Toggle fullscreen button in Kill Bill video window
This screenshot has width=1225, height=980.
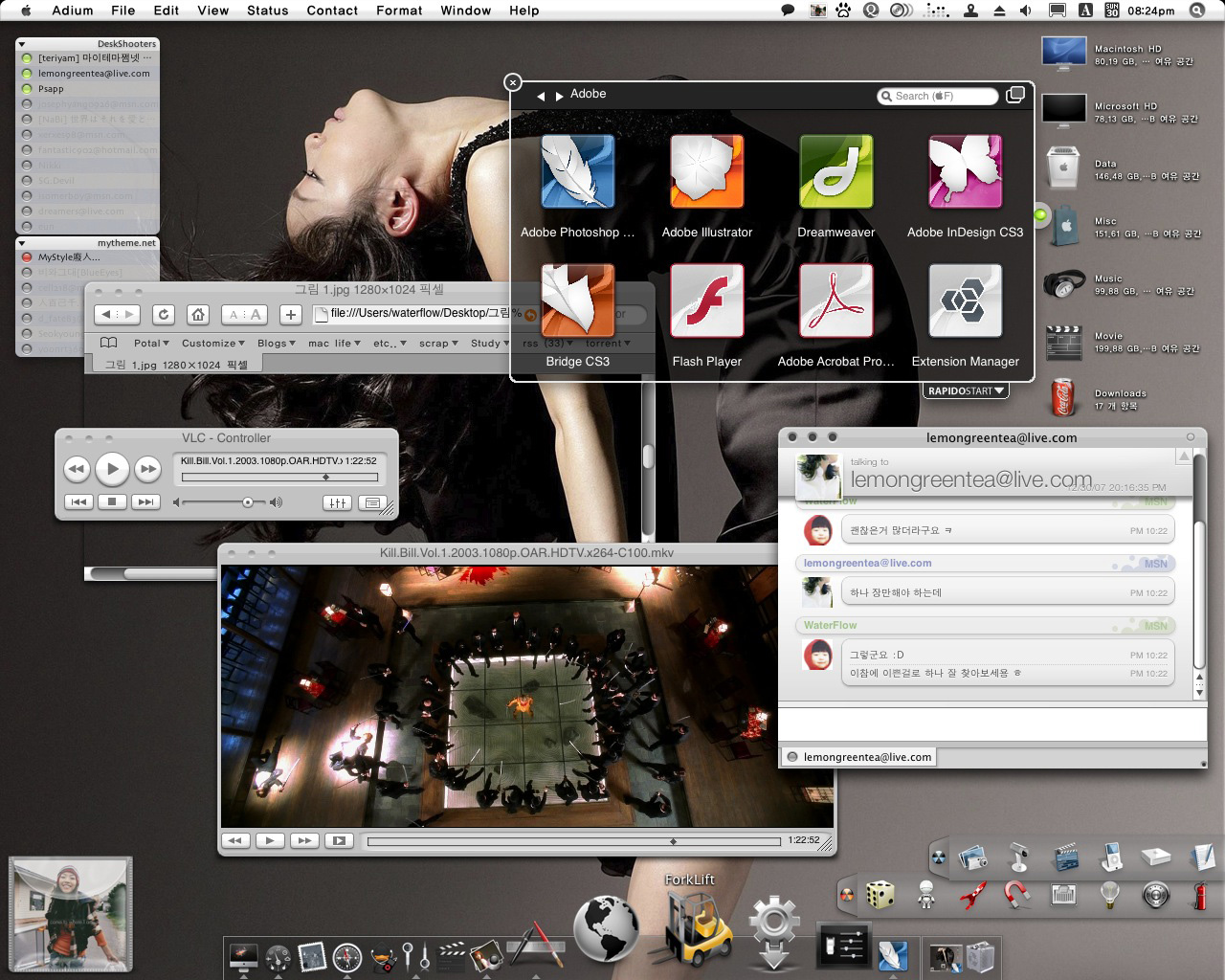338,840
